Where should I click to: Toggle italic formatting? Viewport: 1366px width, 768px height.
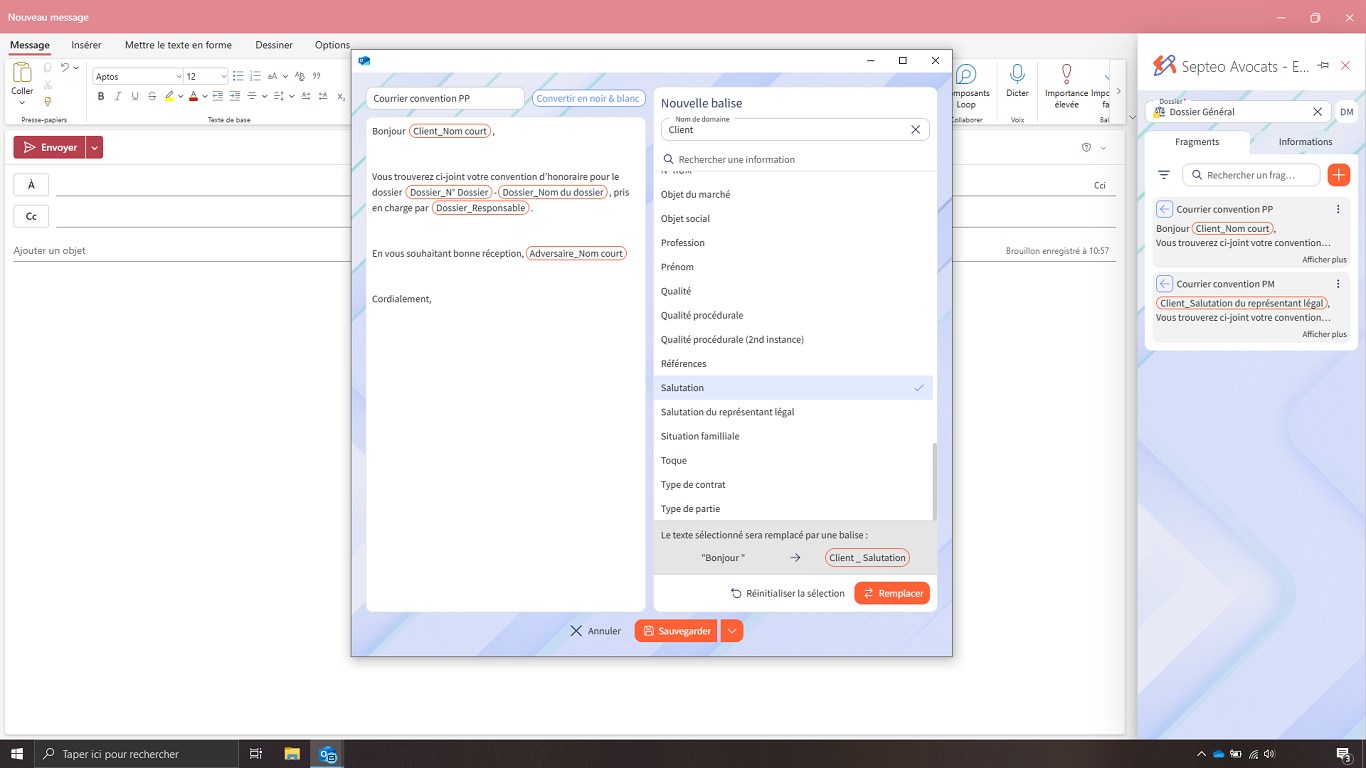[118, 96]
